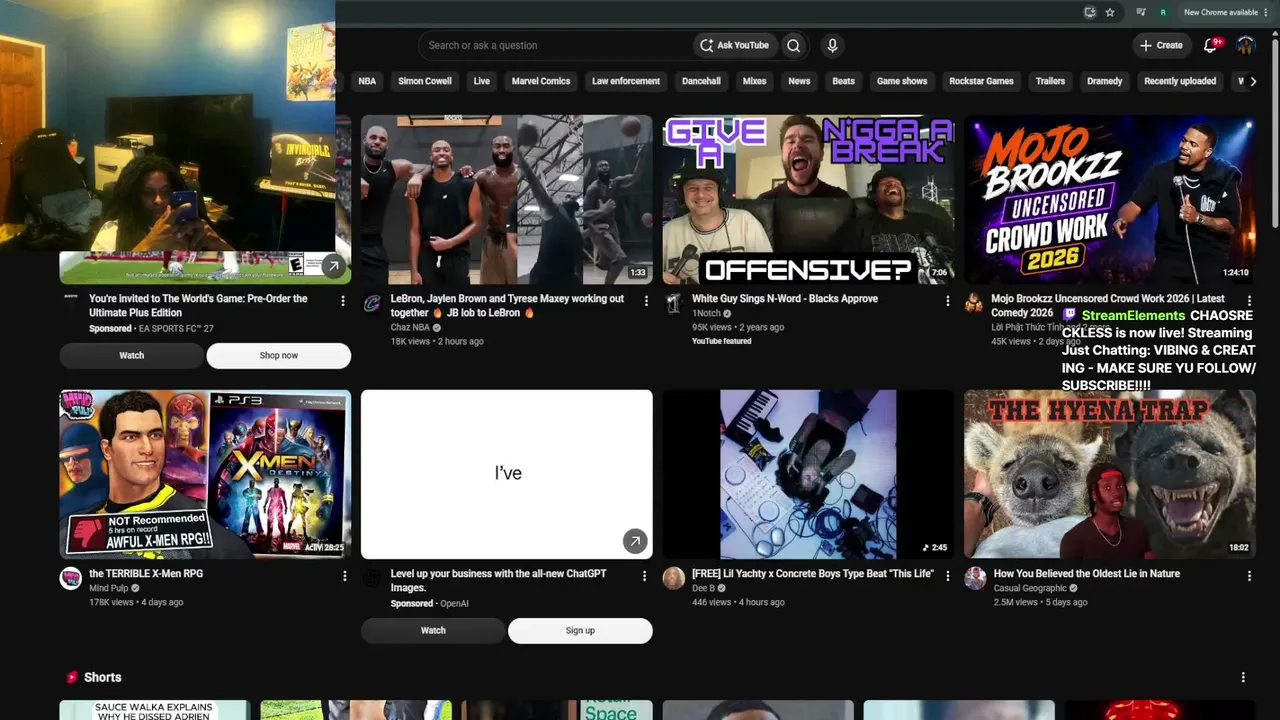
Task: Filter feed by the NBA chip
Action: (x=367, y=81)
